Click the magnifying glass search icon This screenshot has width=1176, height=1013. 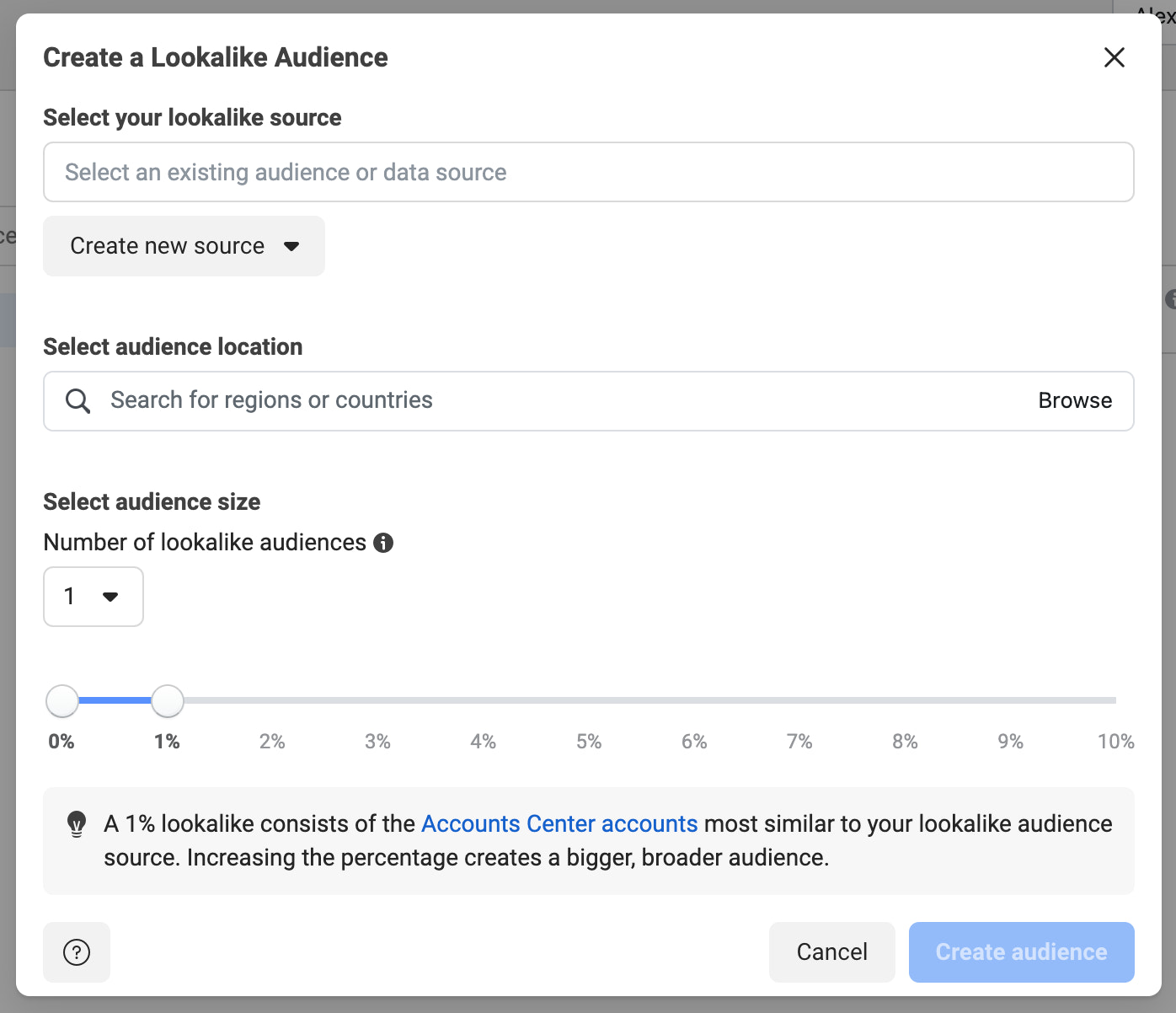click(78, 401)
